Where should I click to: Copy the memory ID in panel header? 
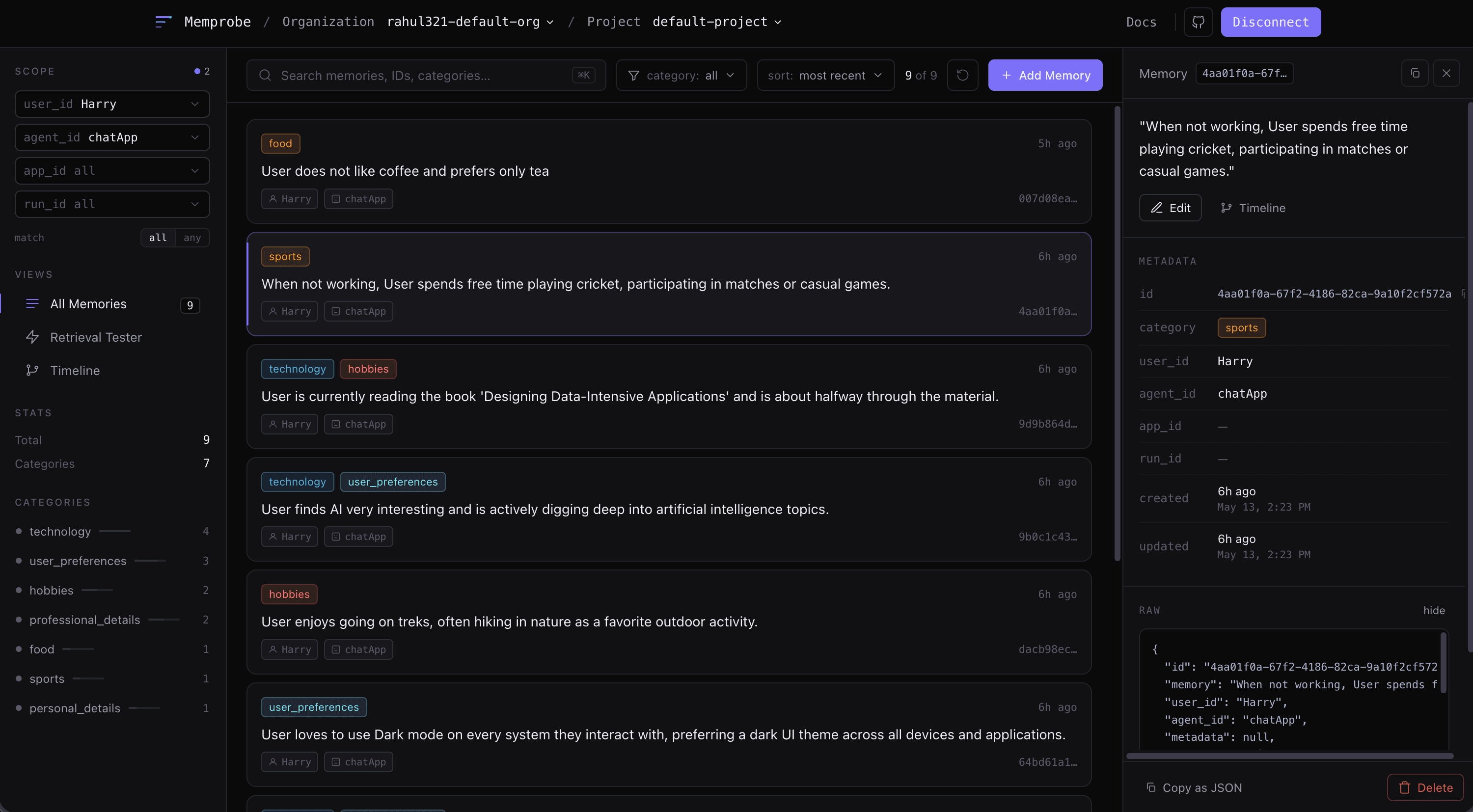click(x=1415, y=73)
